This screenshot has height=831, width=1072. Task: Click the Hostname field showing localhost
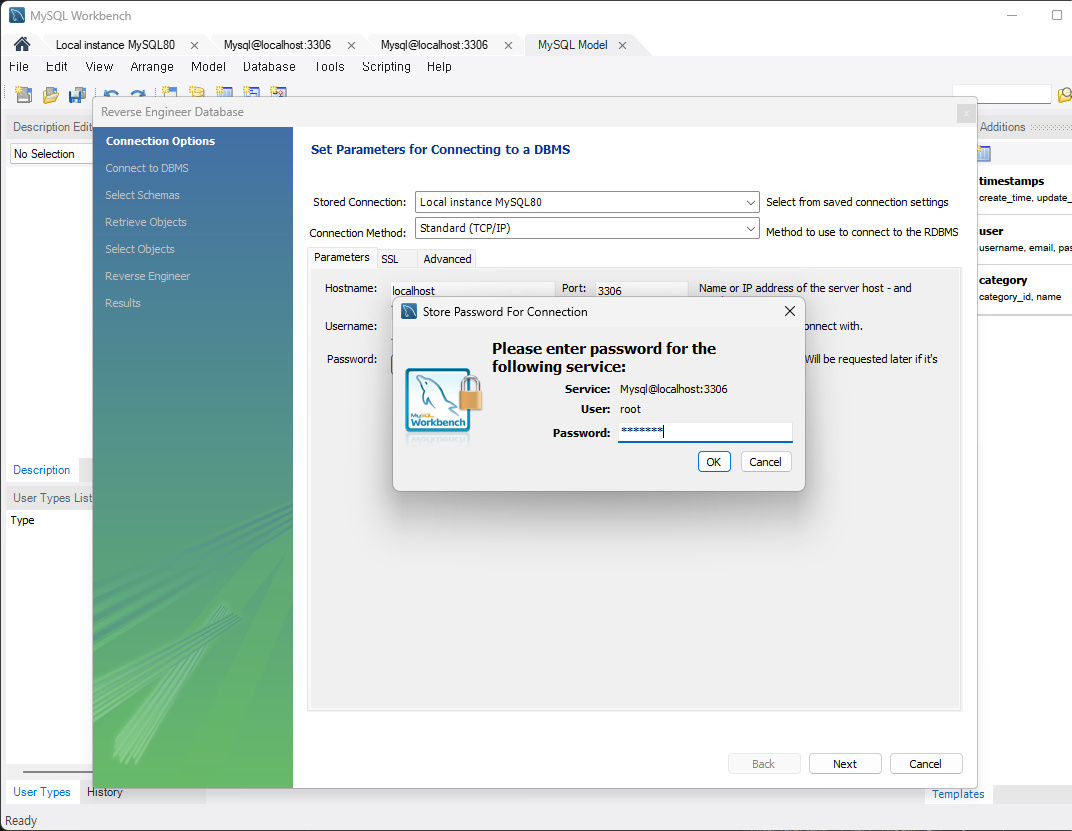[472, 290]
